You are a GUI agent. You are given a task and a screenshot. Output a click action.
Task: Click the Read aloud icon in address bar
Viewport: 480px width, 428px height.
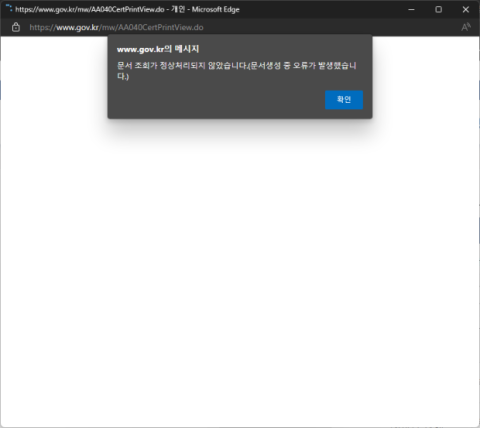coord(466,27)
